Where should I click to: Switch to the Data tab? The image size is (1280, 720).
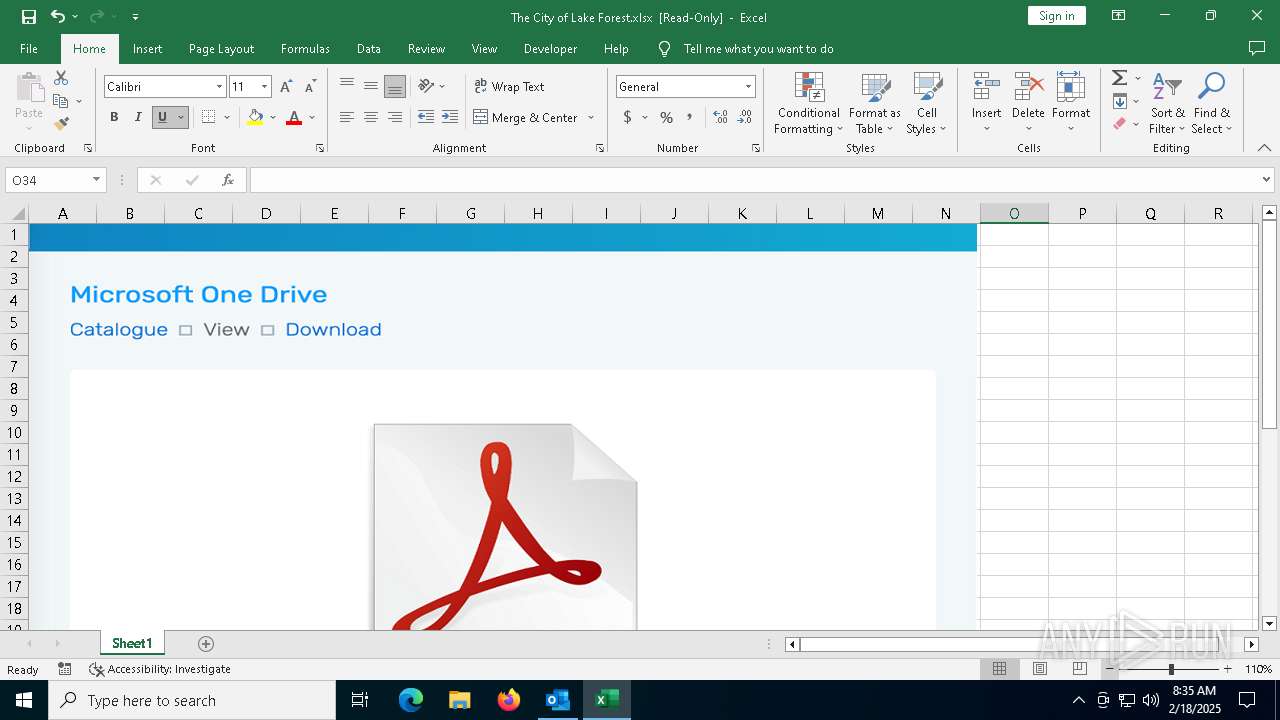[369, 48]
